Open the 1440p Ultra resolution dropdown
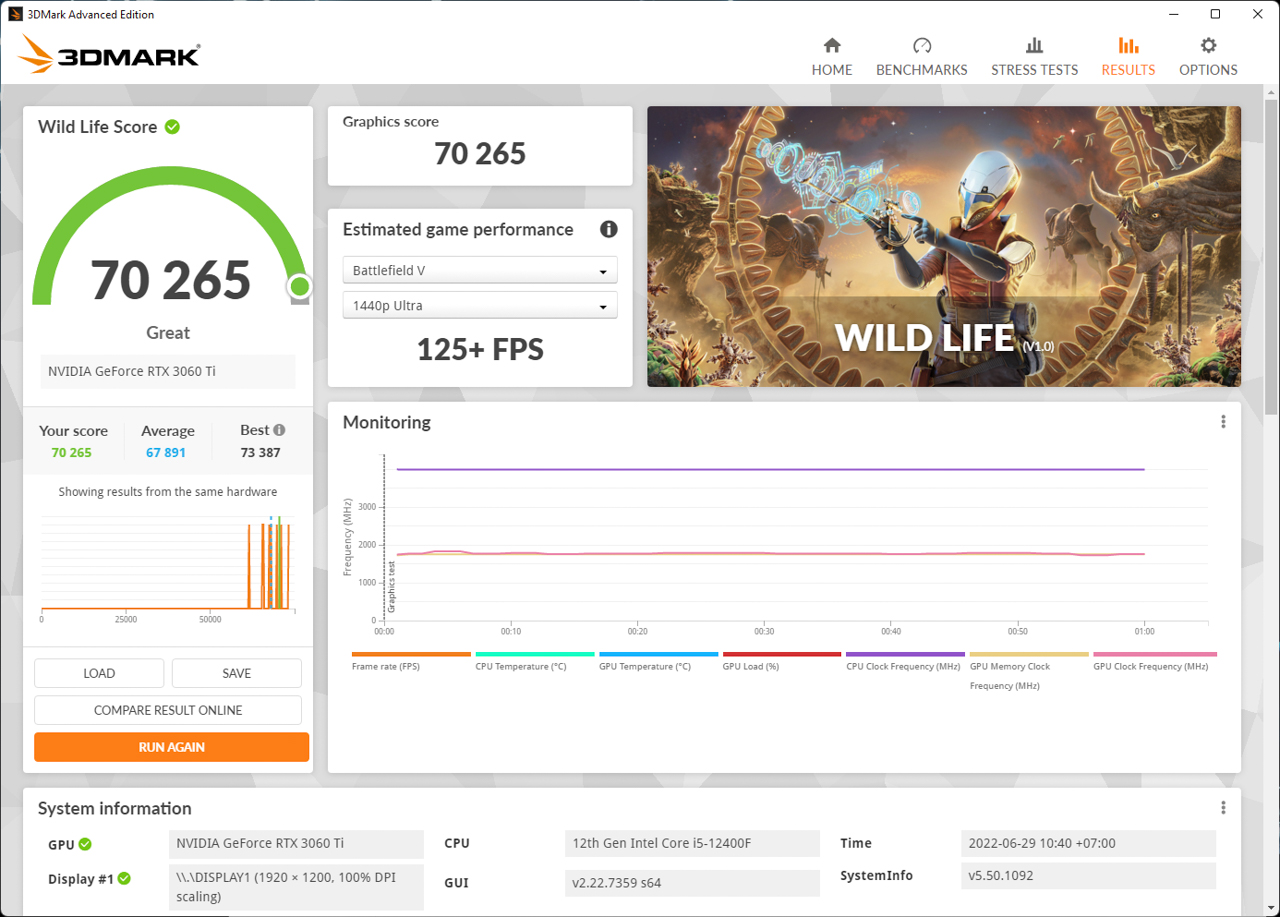Image resolution: width=1280 pixels, height=917 pixels. pos(480,305)
